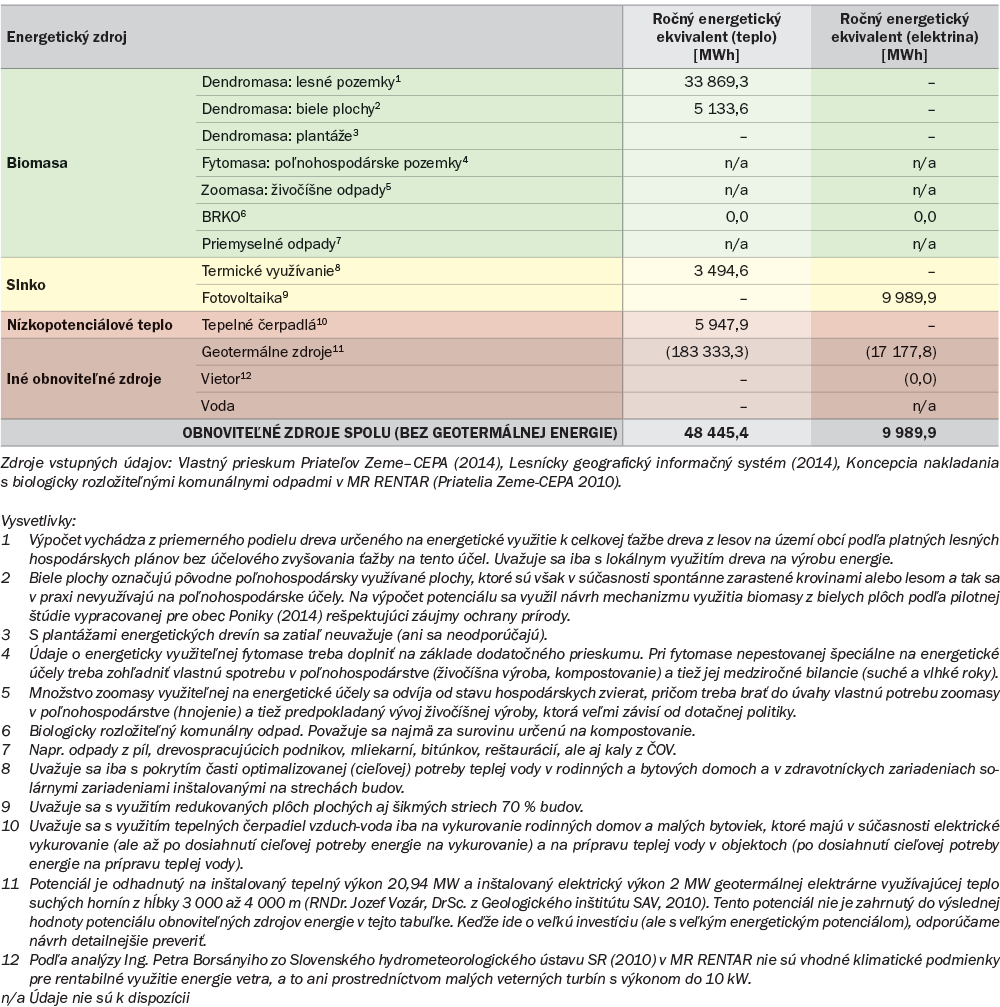Image resolution: width=1000 pixels, height=1007 pixels.
Task: Select 'Dendromasa: lesné pozemky' row label
Action: point(301,82)
